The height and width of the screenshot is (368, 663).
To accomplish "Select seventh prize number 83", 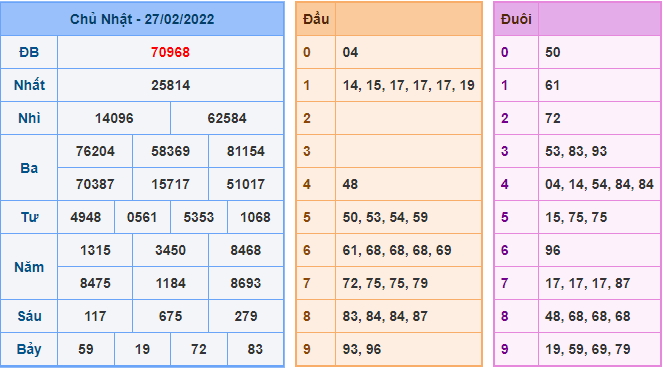I will point(255,349).
